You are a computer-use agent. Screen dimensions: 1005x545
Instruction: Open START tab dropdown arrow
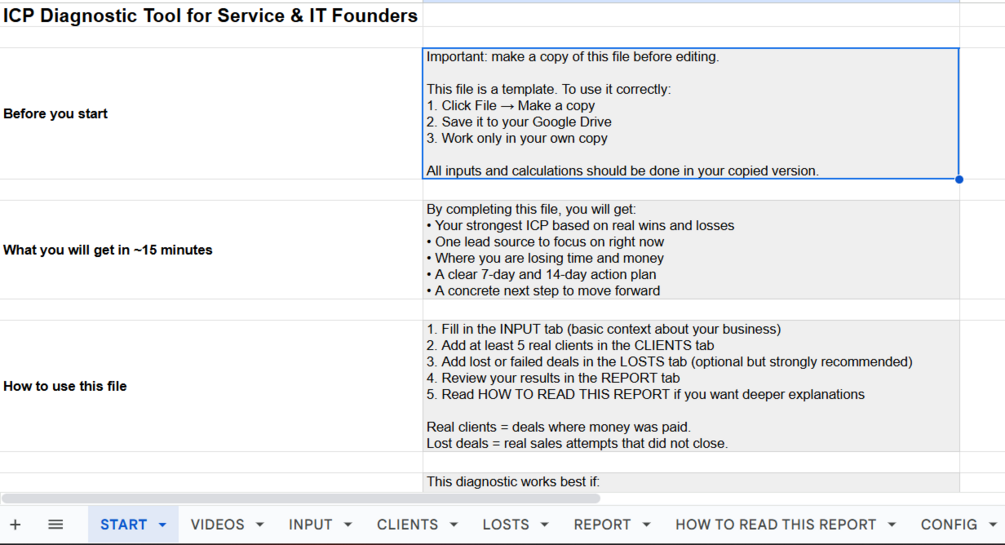point(162,524)
